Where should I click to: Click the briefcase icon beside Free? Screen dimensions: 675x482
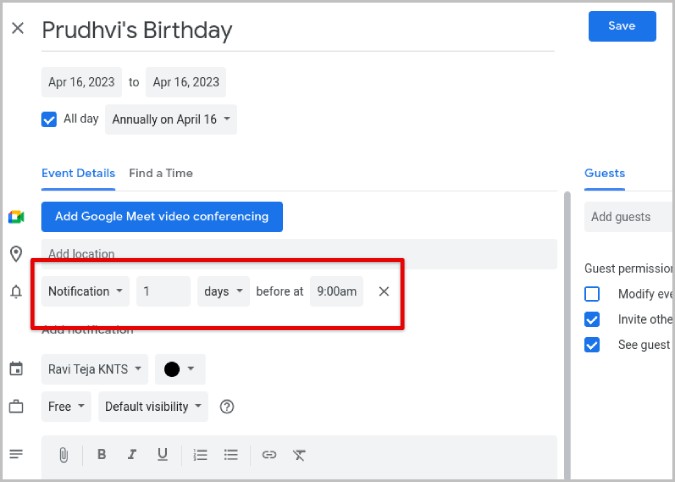coord(16,406)
